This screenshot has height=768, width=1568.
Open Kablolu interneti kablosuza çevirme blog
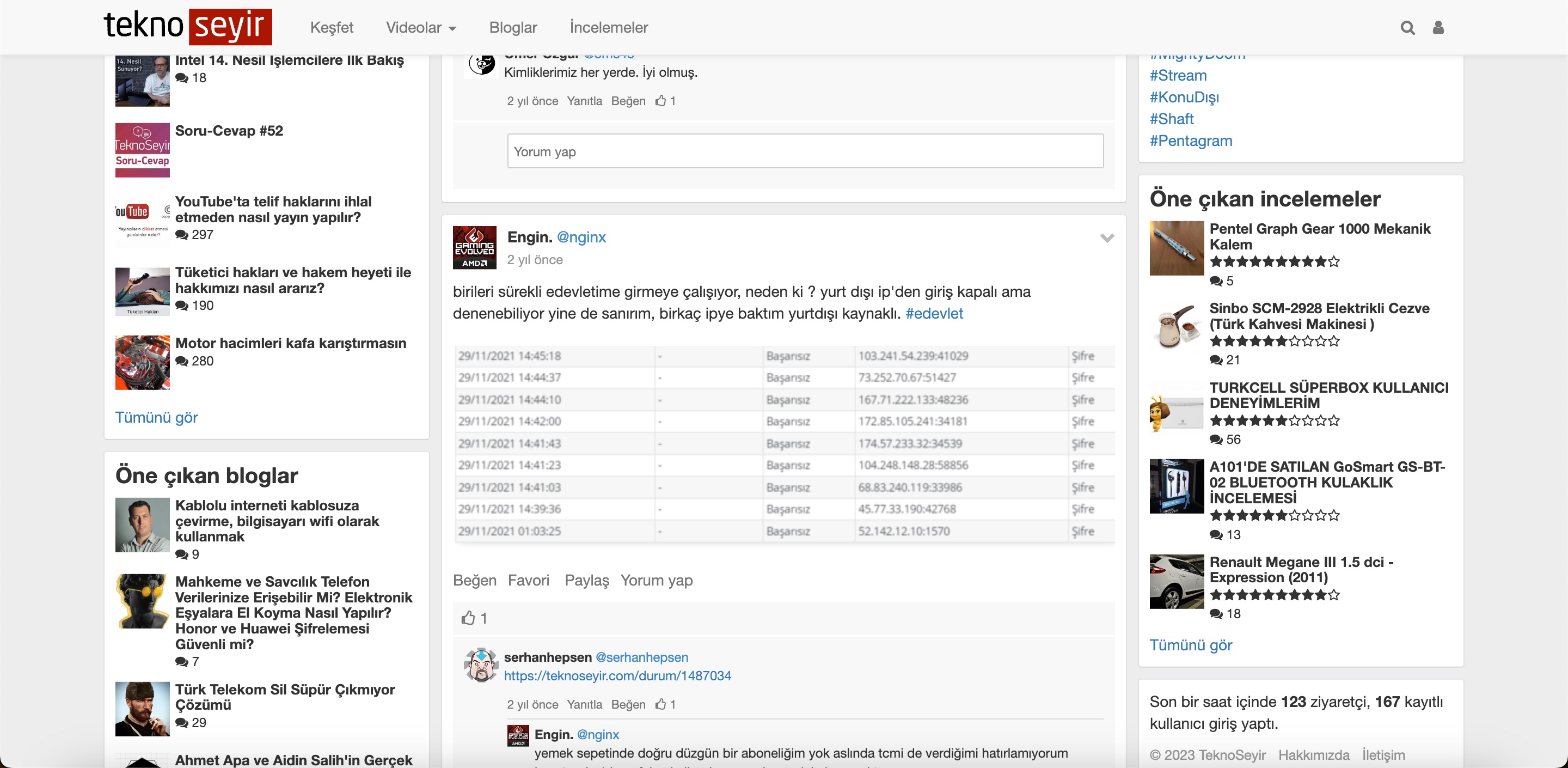(277, 521)
